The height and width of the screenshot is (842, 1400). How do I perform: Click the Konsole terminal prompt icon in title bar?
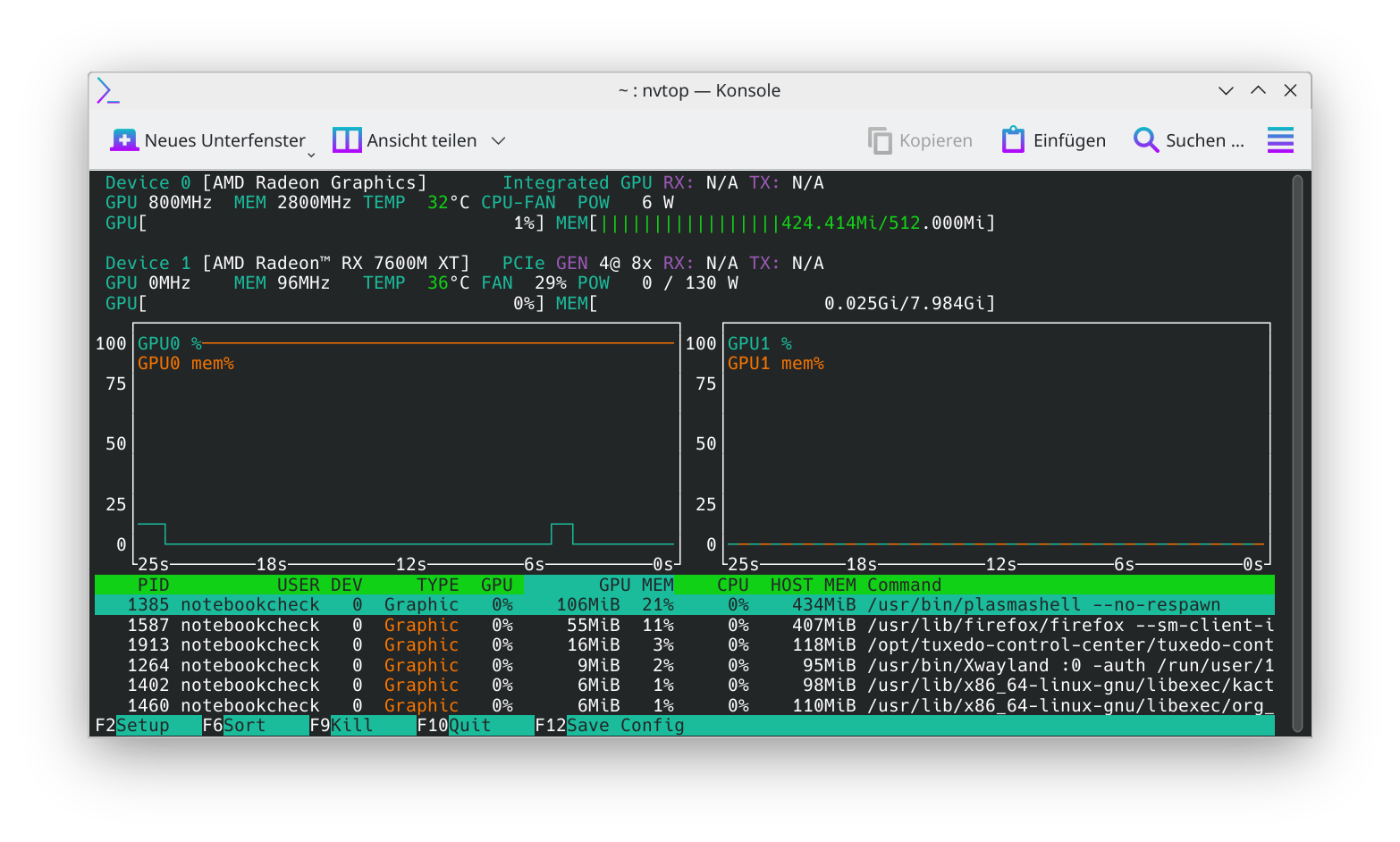[x=108, y=90]
